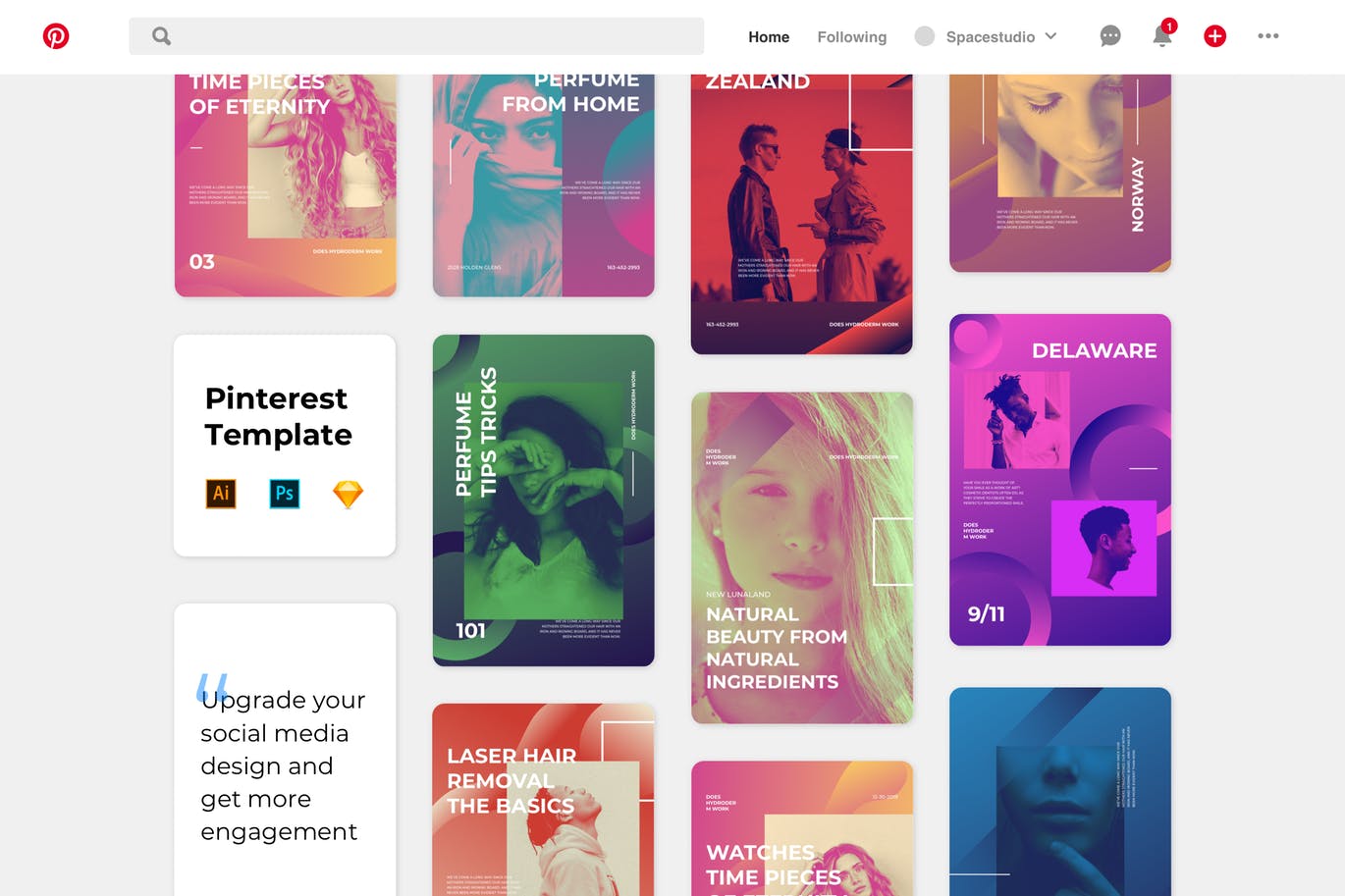Viewport: 1345px width, 896px height.
Task: Open the messages chat bubble icon
Action: [1110, 36]
